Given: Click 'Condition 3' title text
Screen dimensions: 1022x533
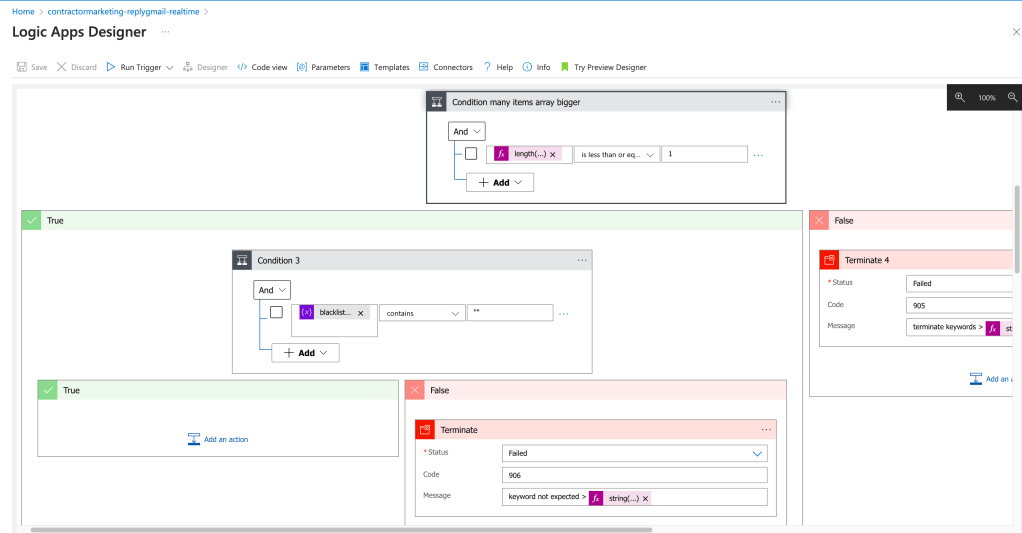Looking at the screenshot, I should 278,261.
